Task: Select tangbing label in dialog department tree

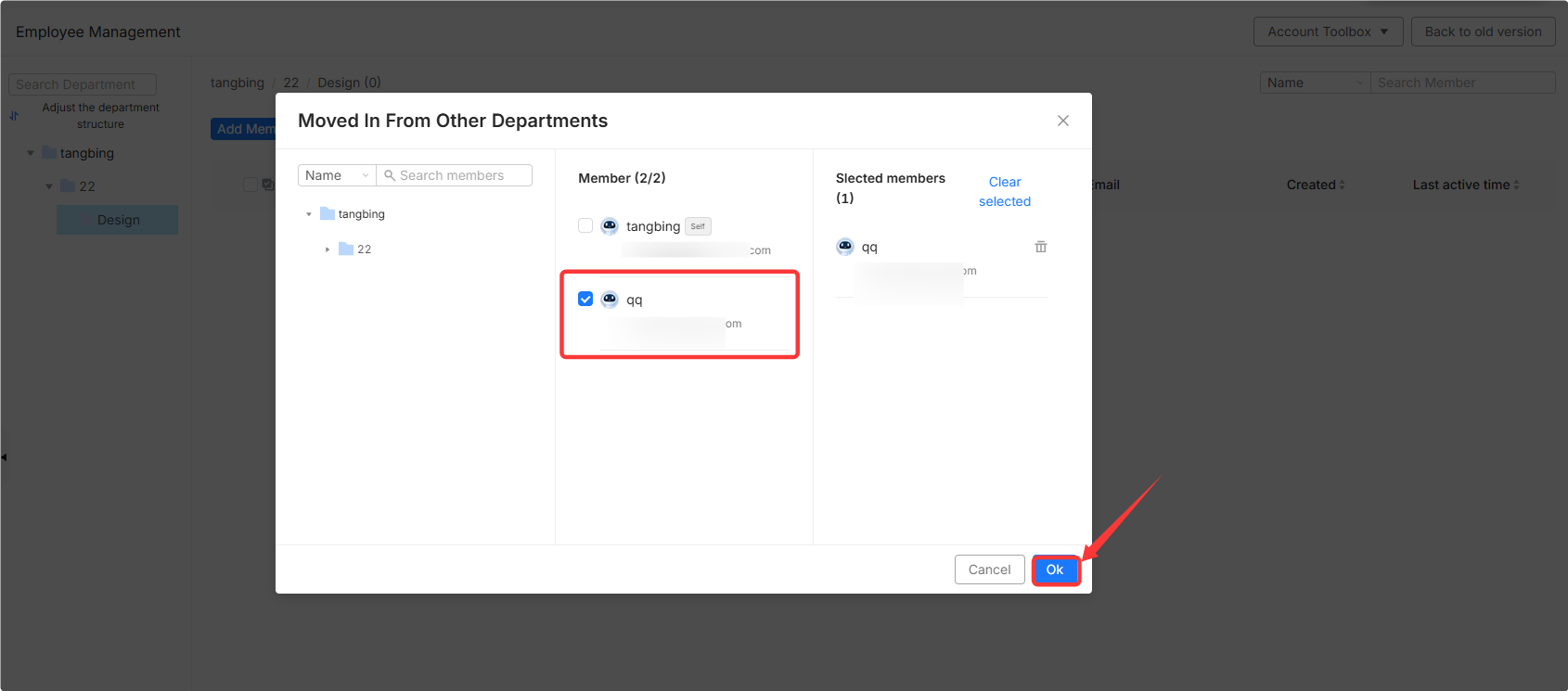Action: coord(361,214)
